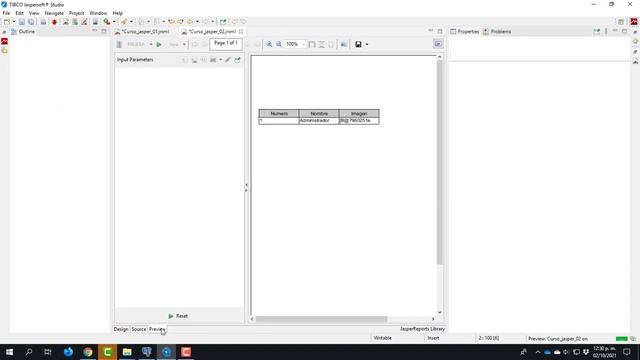Image resolution: width=640 pixels, height=360 pixels.
Task: Open the Input Parameters view menu arrow
Action: coord(220,60)
